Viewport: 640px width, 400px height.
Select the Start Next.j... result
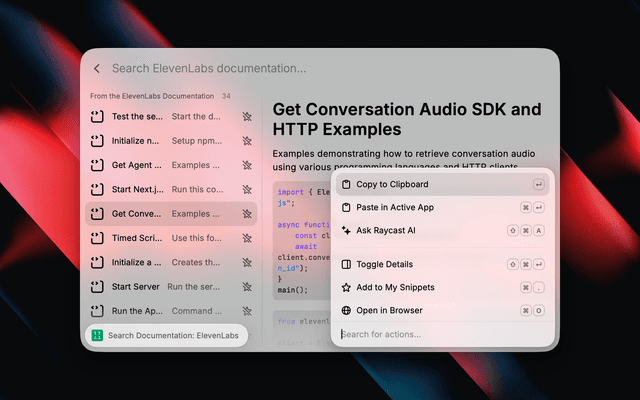click(171, 189)
